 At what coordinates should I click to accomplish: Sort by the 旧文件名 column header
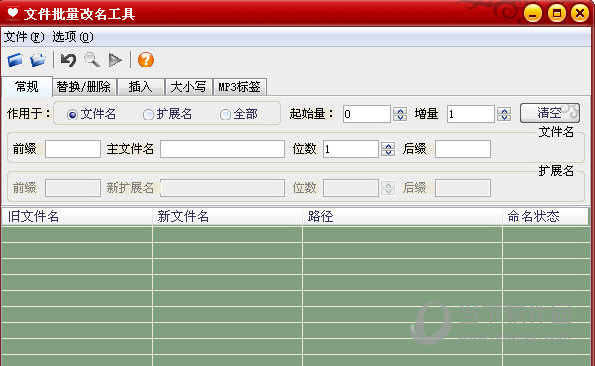pos(77,217)
